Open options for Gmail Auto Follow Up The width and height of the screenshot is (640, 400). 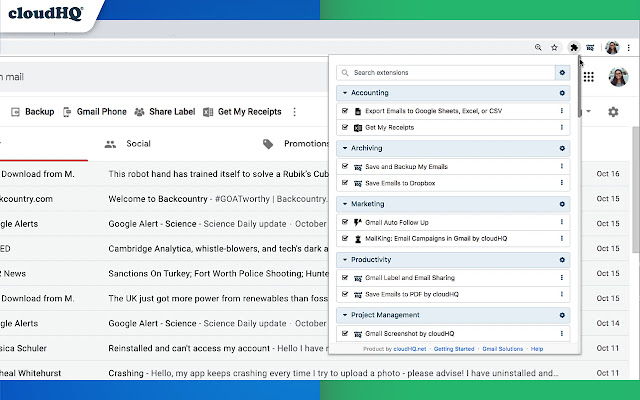[562, 222]
